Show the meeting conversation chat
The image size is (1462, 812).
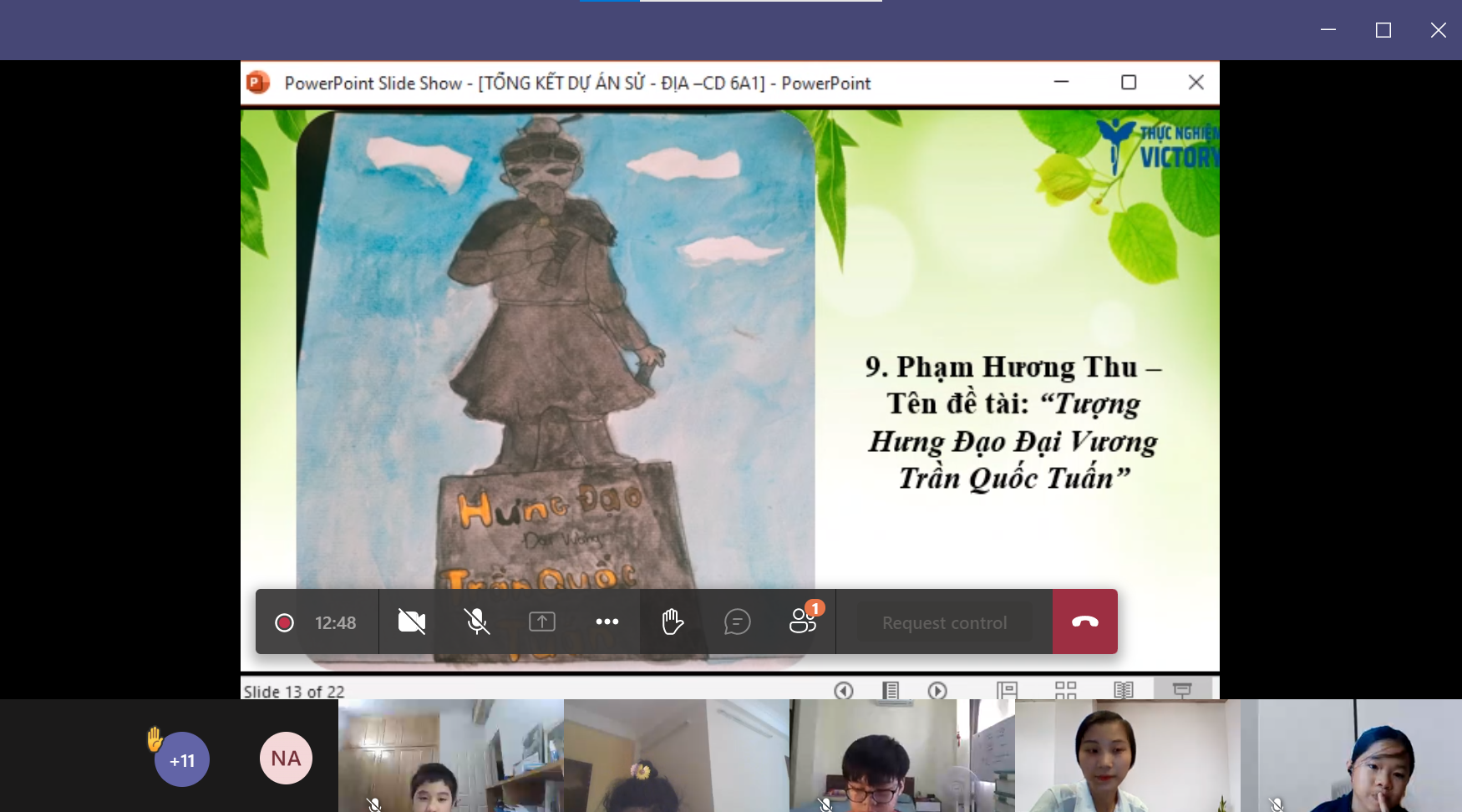[737, 622]
